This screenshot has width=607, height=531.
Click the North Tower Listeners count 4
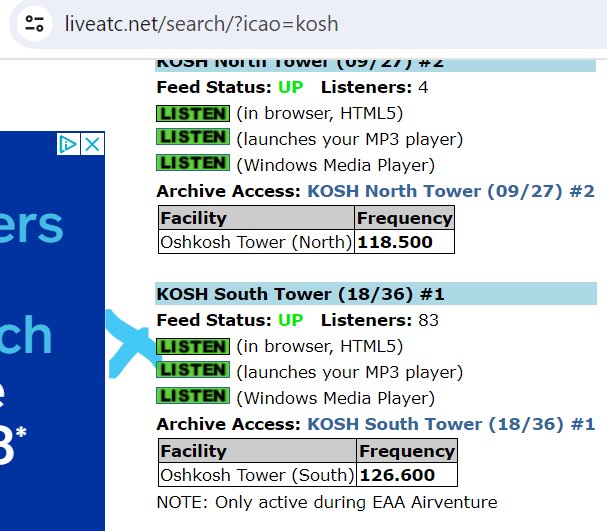tap(423, 87)
